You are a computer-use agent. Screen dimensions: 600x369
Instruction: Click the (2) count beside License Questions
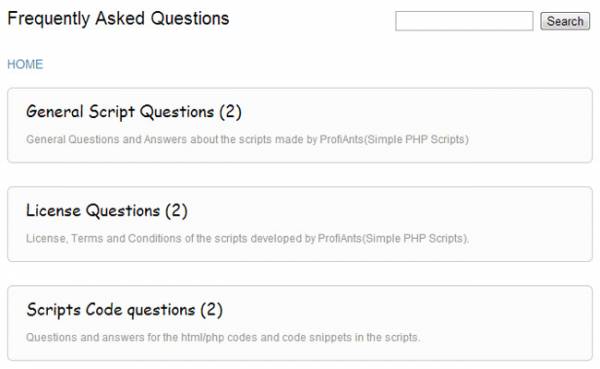pos(176,211)
